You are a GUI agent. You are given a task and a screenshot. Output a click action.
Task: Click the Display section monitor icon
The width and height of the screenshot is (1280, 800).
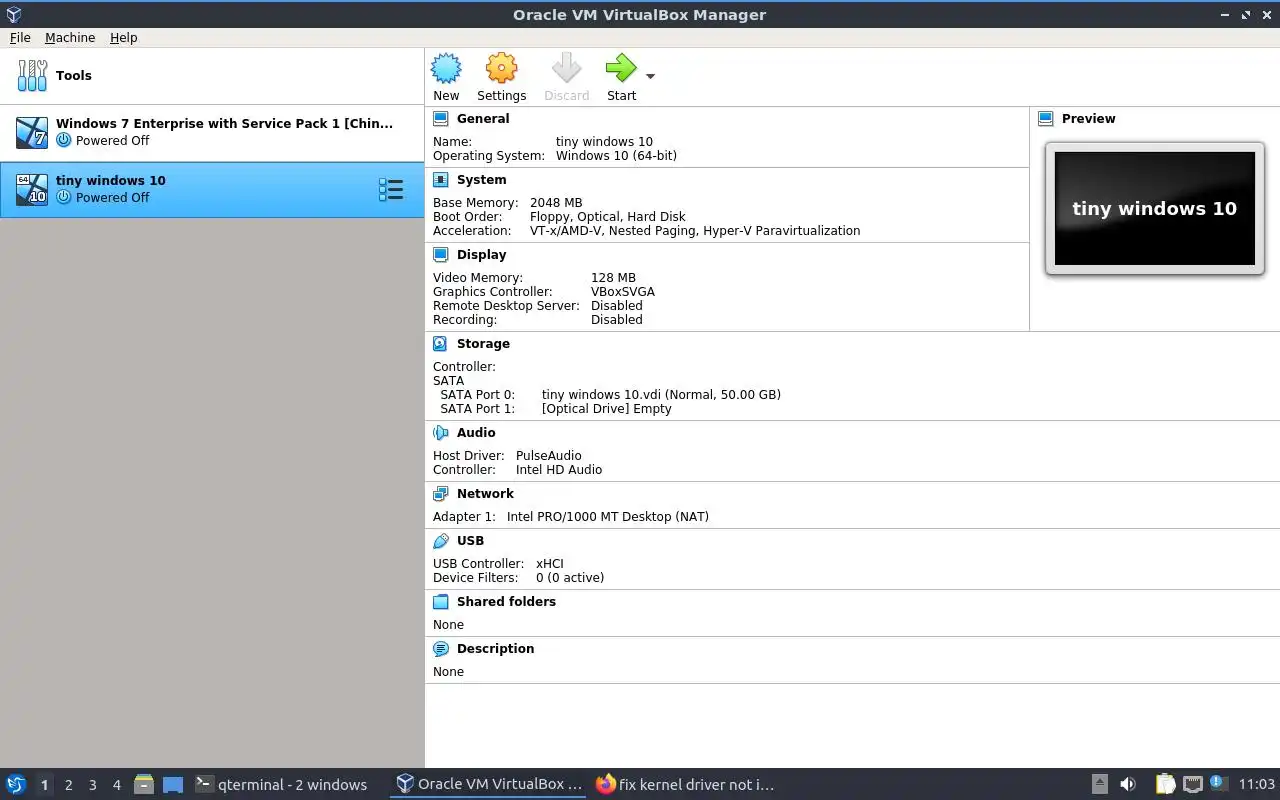[x=441, y=255]
